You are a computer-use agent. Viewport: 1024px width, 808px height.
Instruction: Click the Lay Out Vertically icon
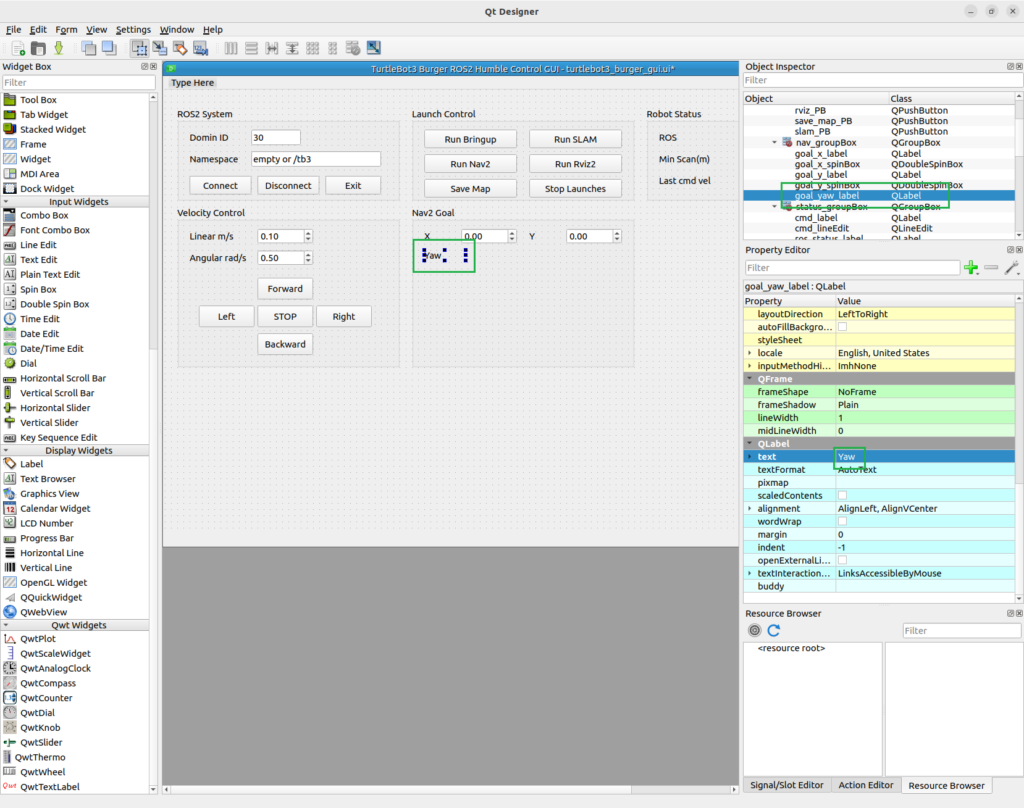click(251, 48)
